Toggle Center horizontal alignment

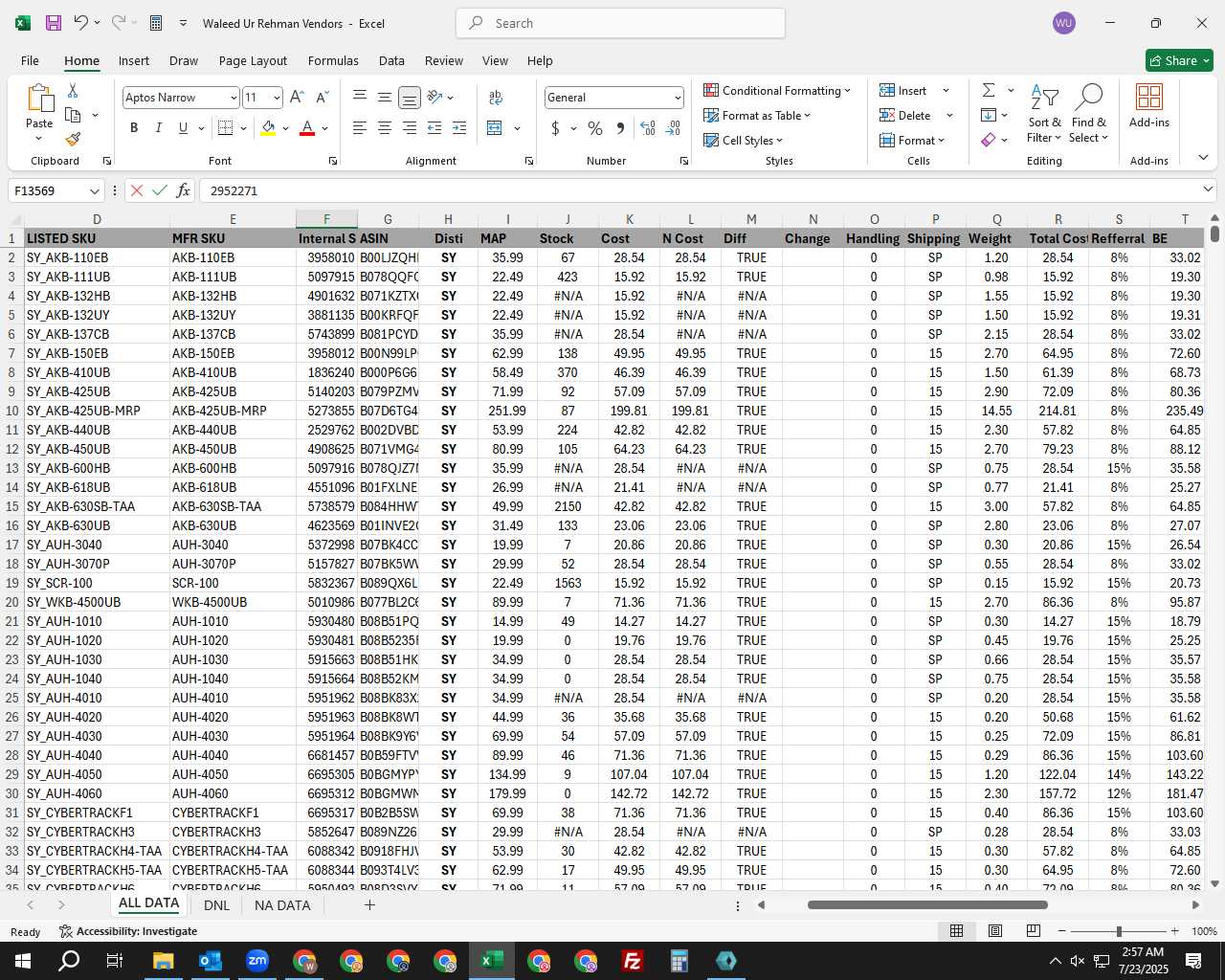click(384, 128)
